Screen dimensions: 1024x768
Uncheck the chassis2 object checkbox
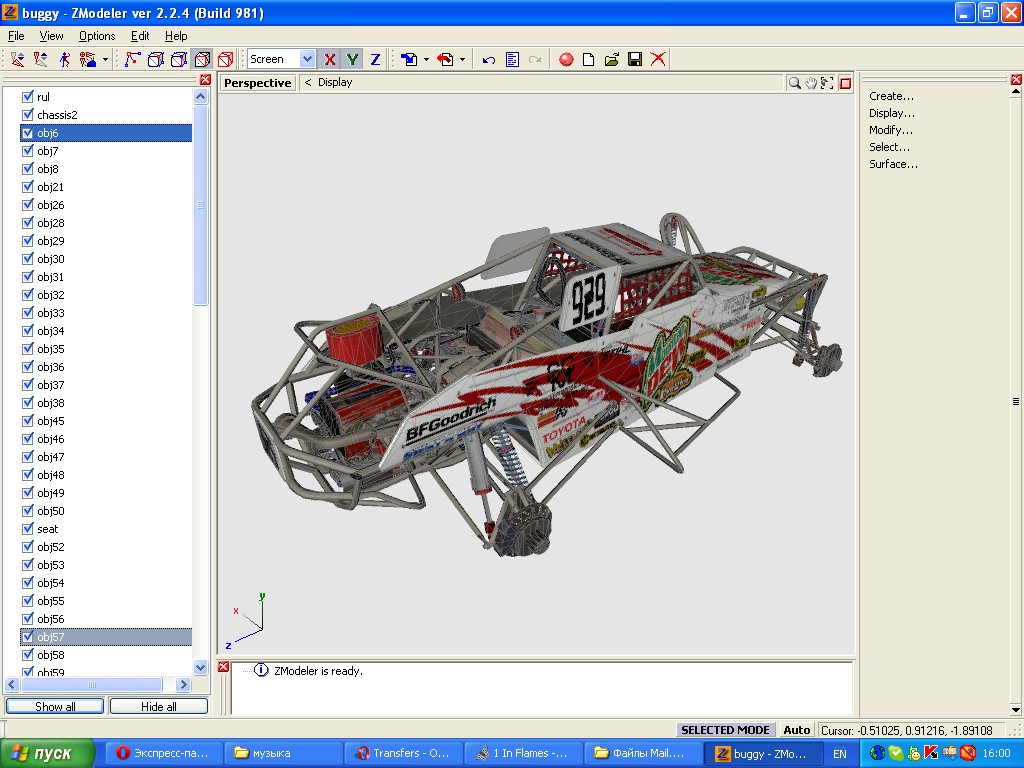(28, 115)
